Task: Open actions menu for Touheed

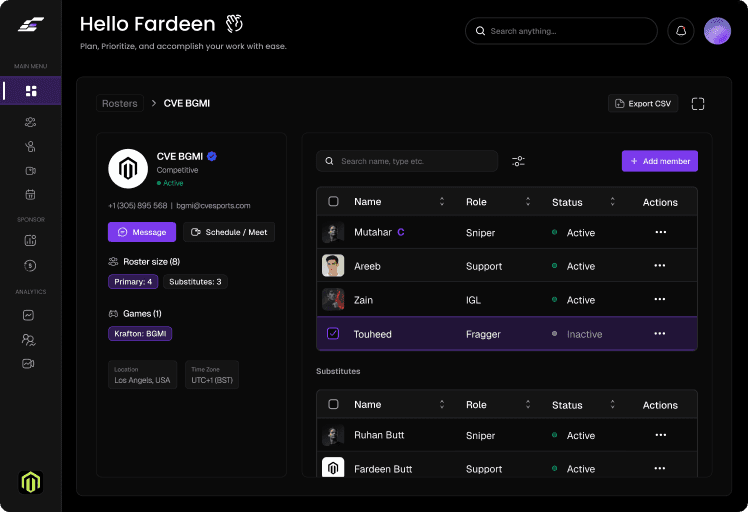Action: tap(660, 334)
